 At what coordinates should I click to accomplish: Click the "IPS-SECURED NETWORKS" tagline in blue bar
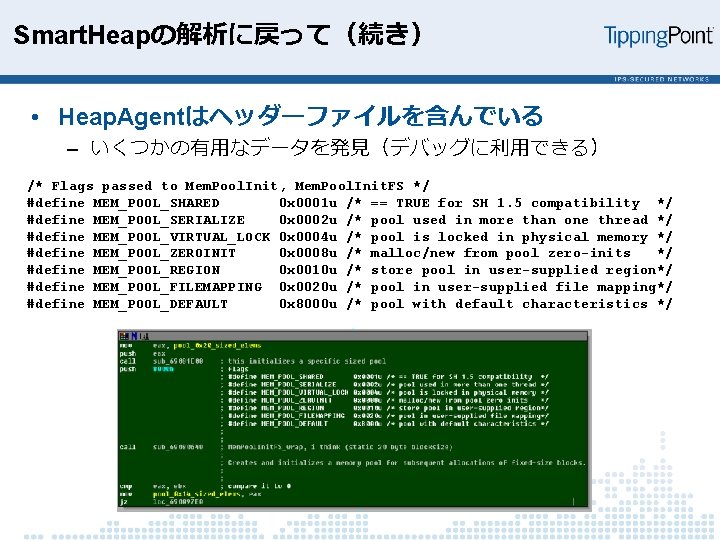[661, 79]
